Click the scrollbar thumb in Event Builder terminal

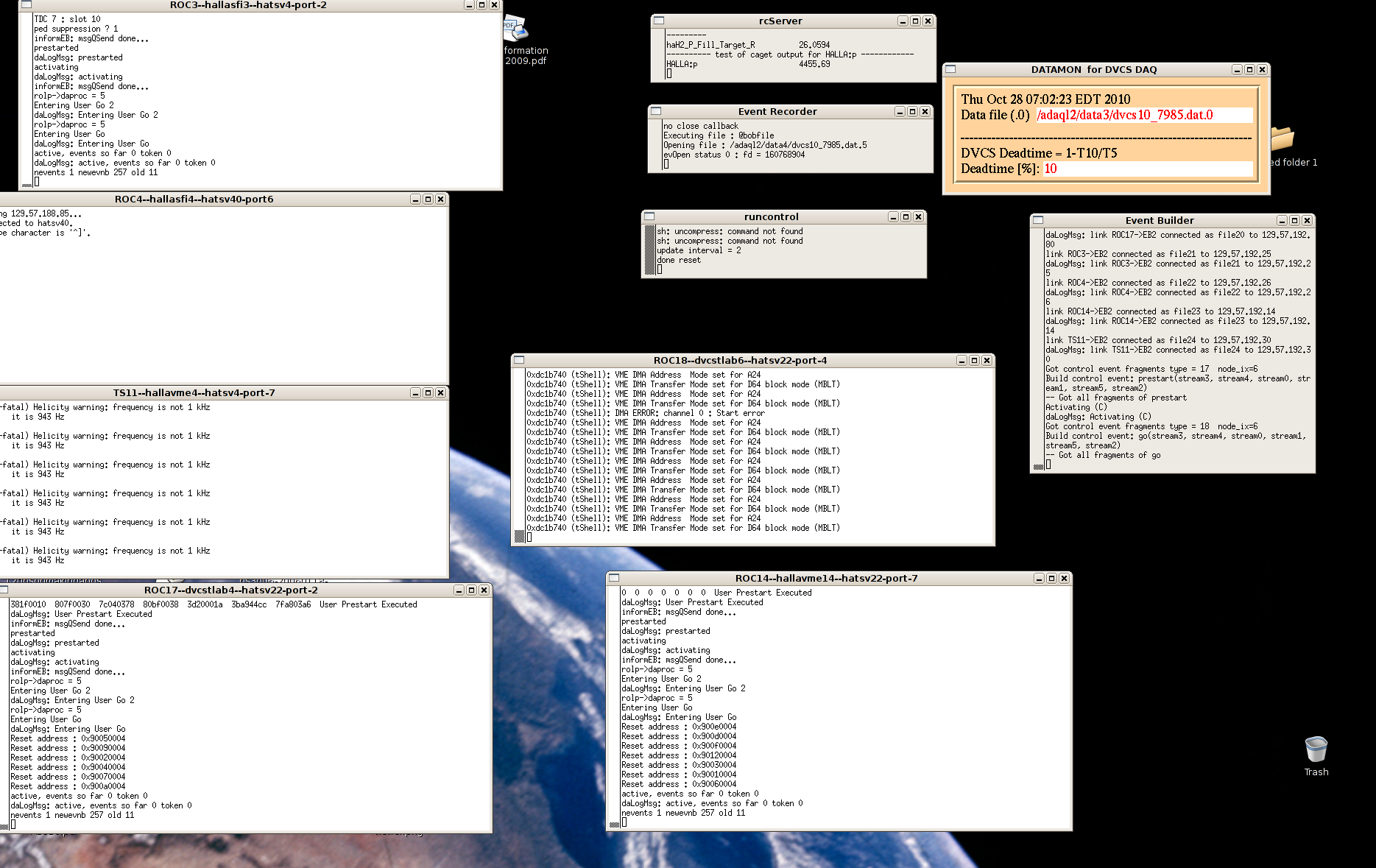tap(1038, 467)
